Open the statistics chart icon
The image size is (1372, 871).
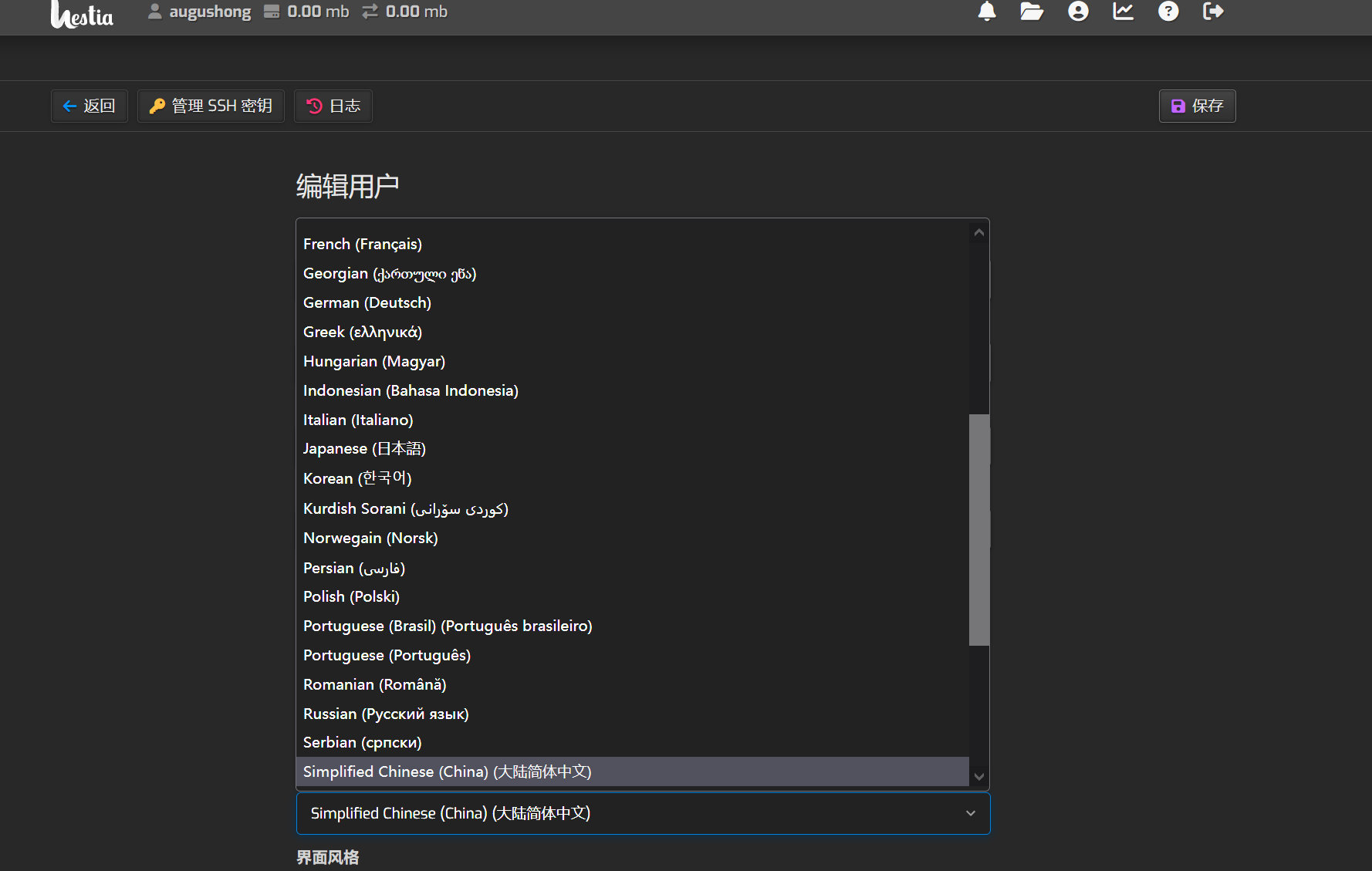point(1123,12)
